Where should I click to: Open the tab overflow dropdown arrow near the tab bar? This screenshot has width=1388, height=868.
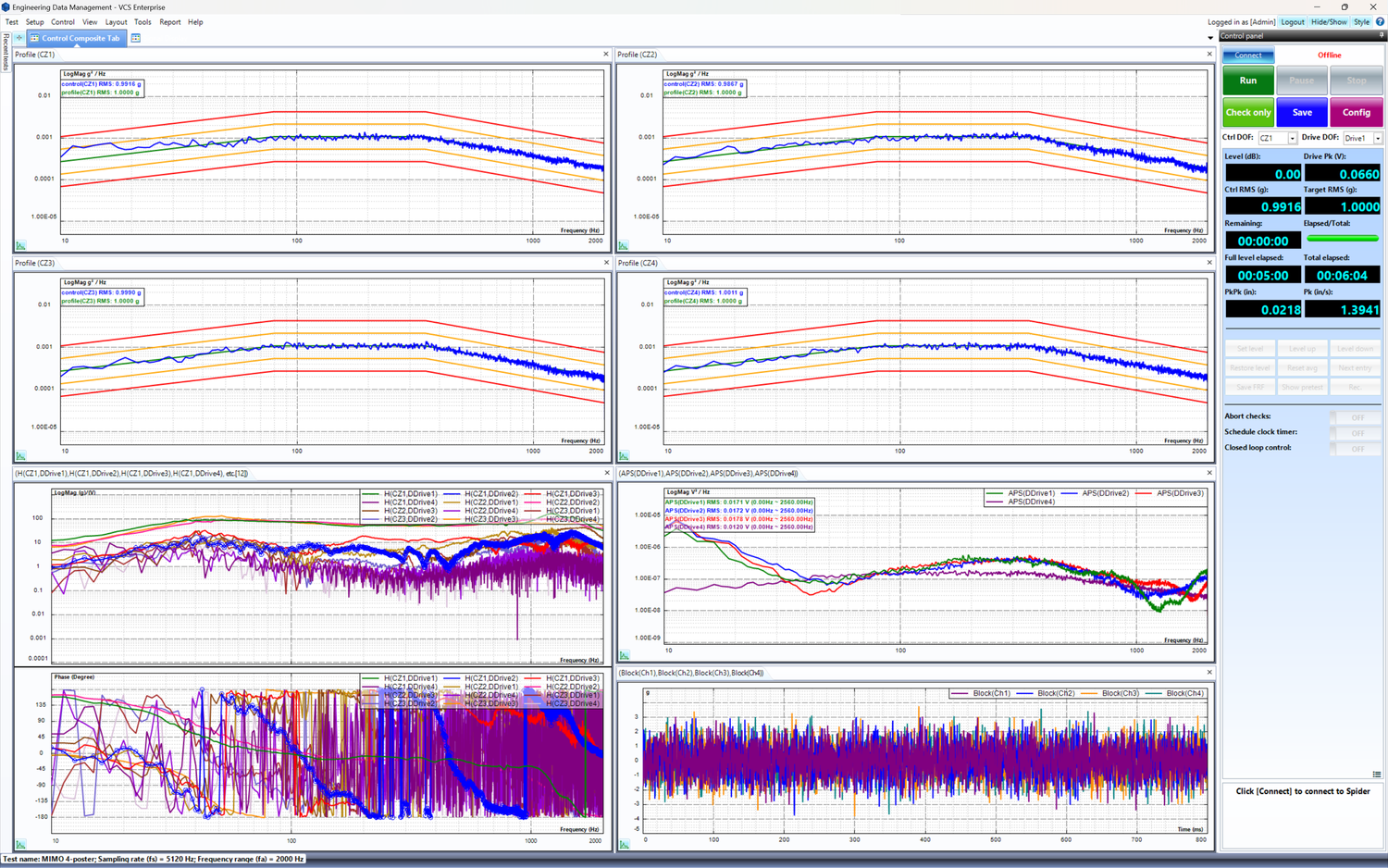1209,38
